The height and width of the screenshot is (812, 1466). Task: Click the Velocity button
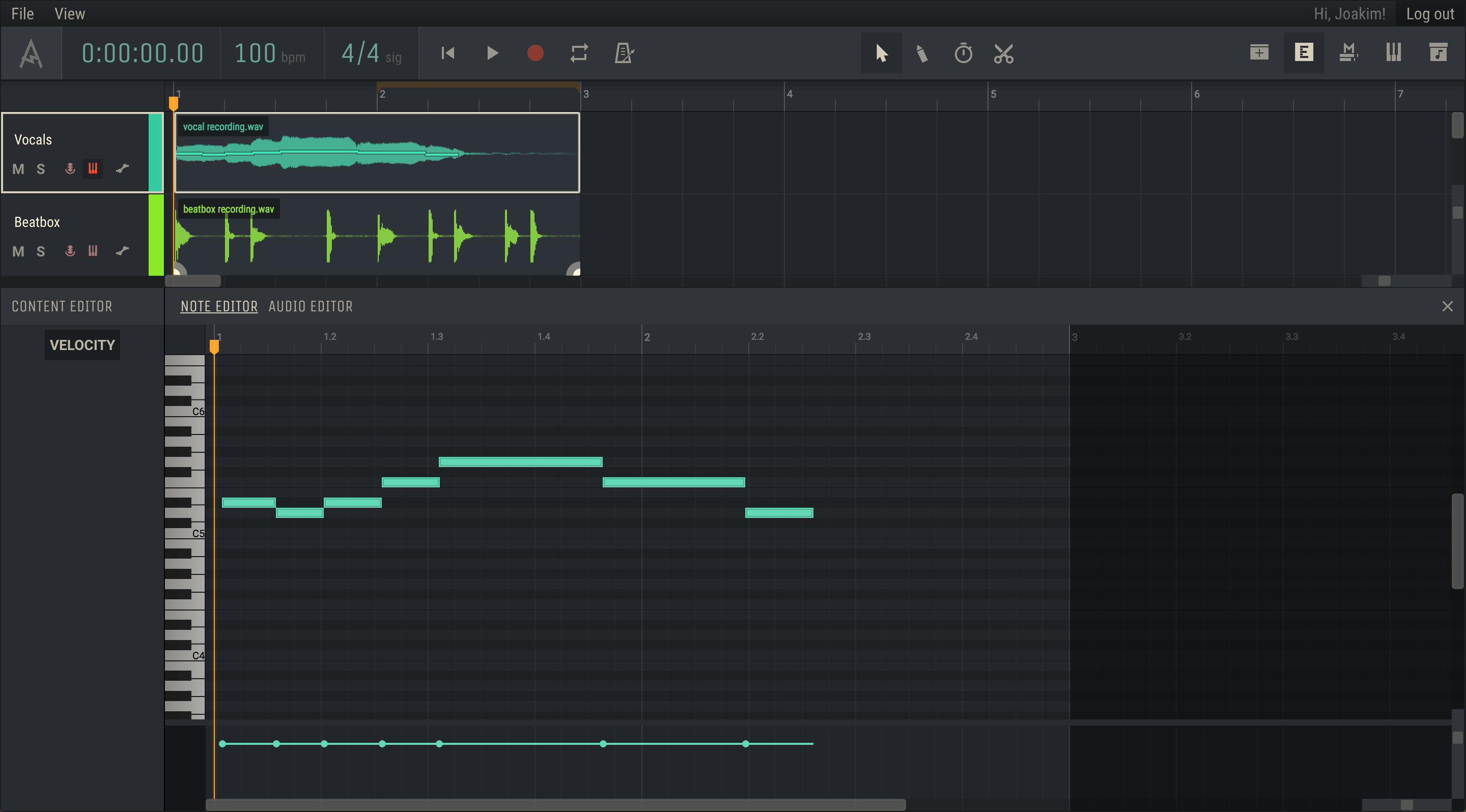(82, 345)
